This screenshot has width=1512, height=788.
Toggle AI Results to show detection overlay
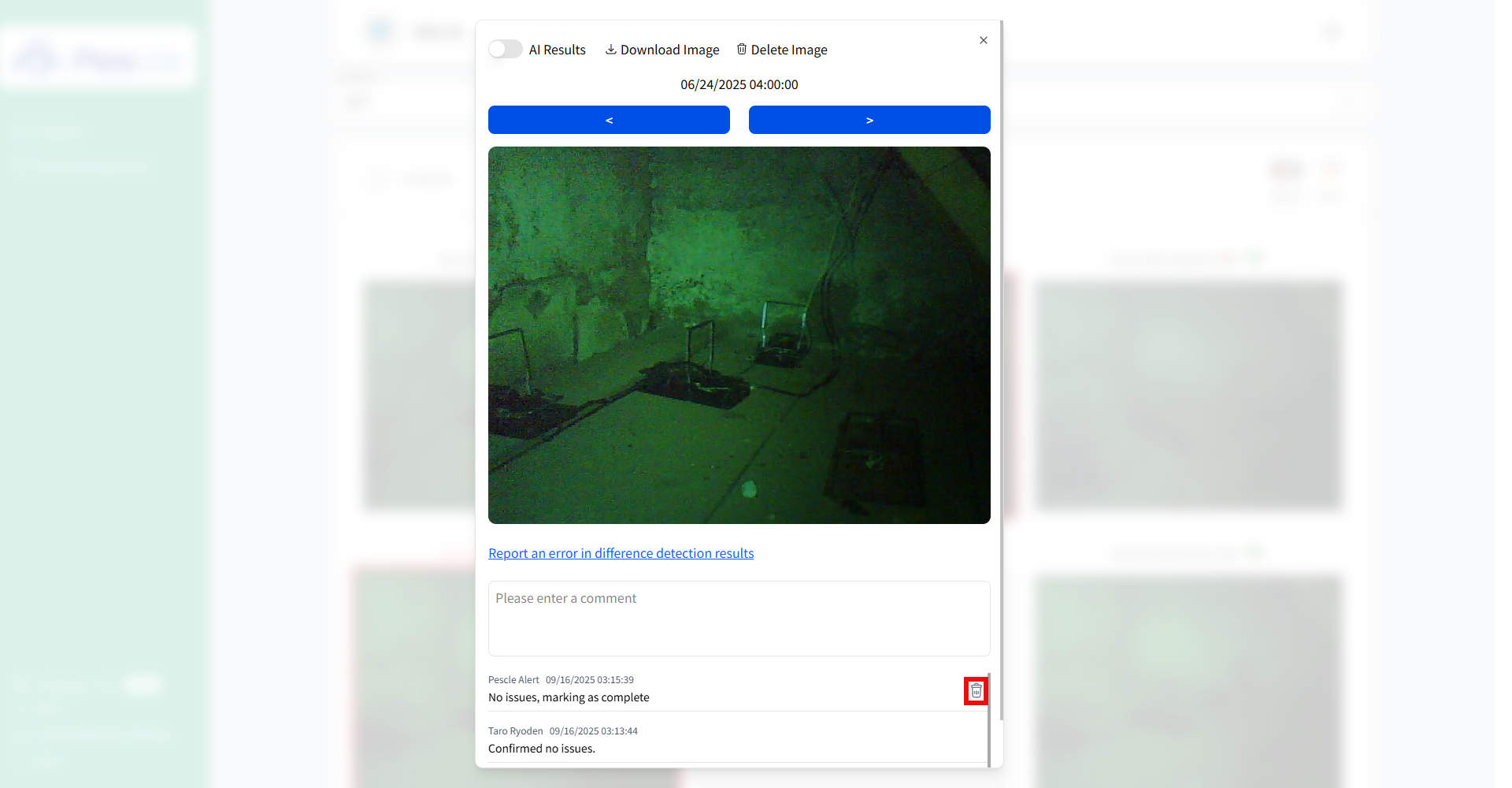click(505, 49)
